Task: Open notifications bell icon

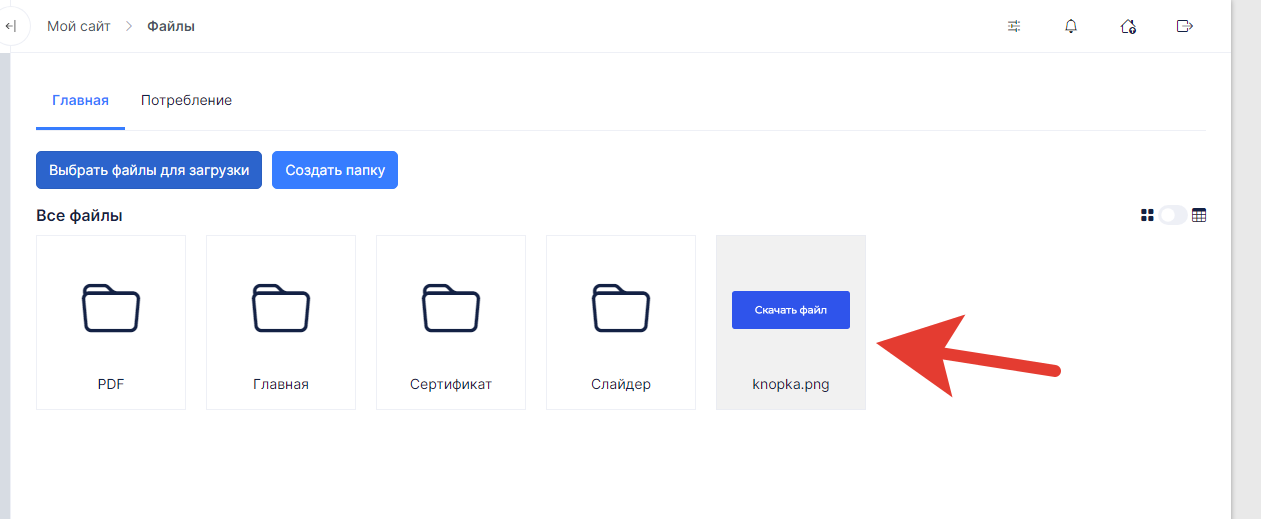Action: 1071,26
